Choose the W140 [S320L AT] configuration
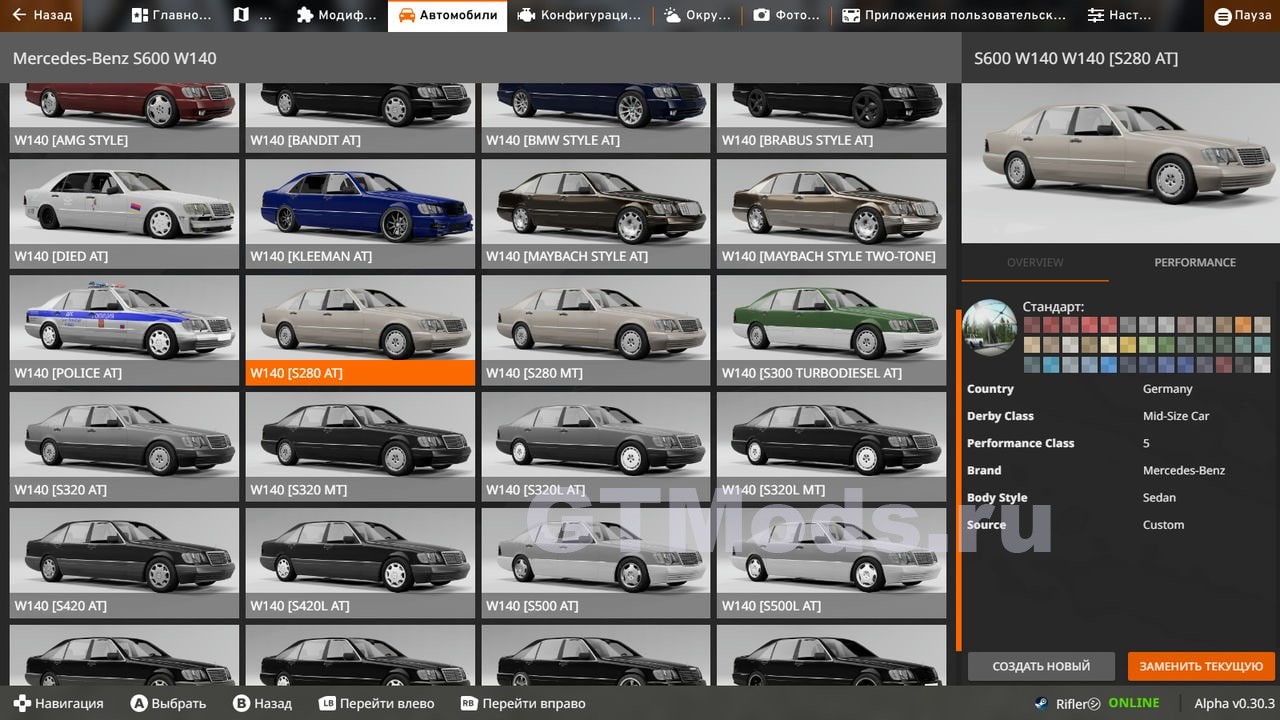This screenshot has width=1280, height=720. [x=596, y=447]
